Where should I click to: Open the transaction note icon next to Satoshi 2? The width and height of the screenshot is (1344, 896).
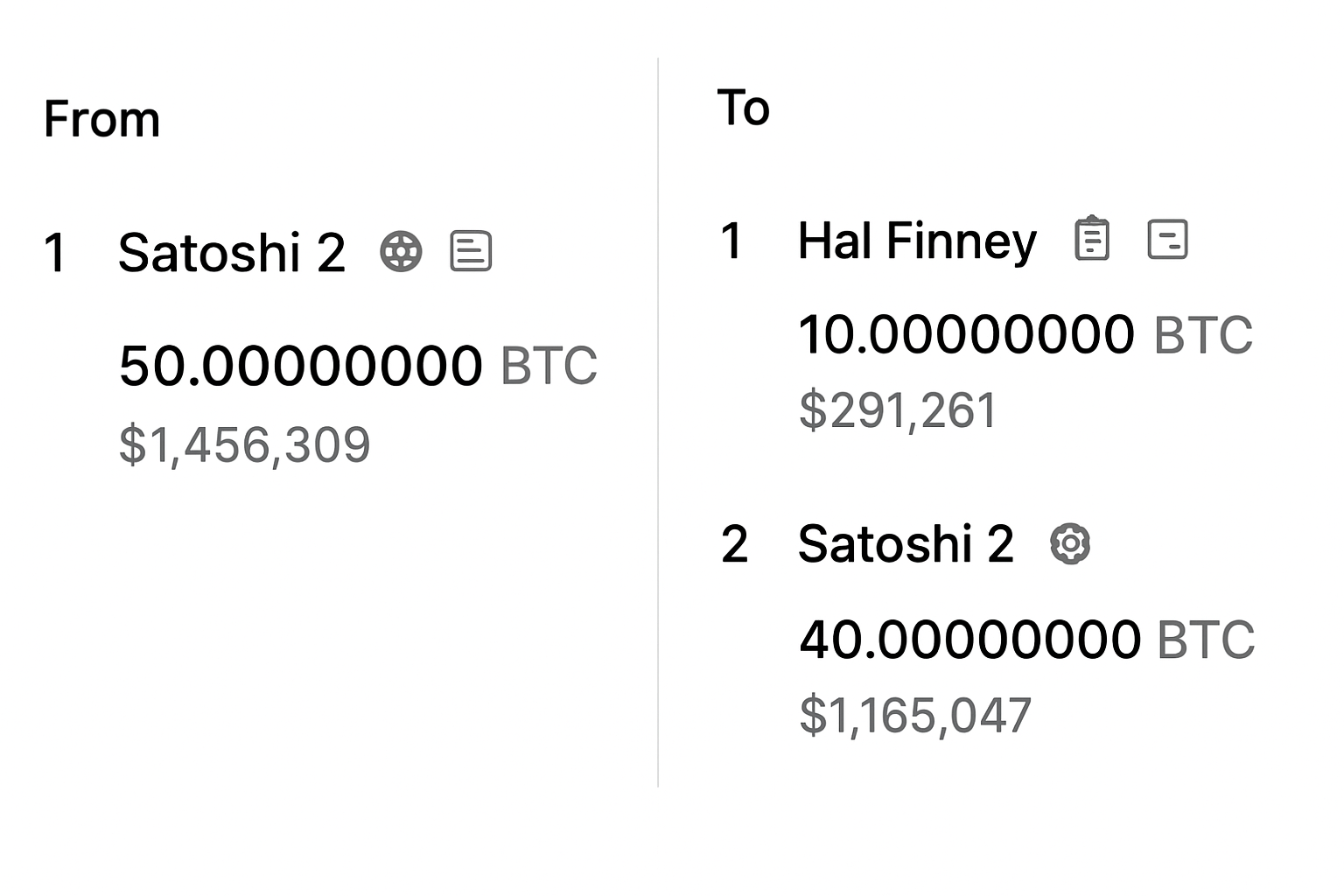[x=470, y=251]
